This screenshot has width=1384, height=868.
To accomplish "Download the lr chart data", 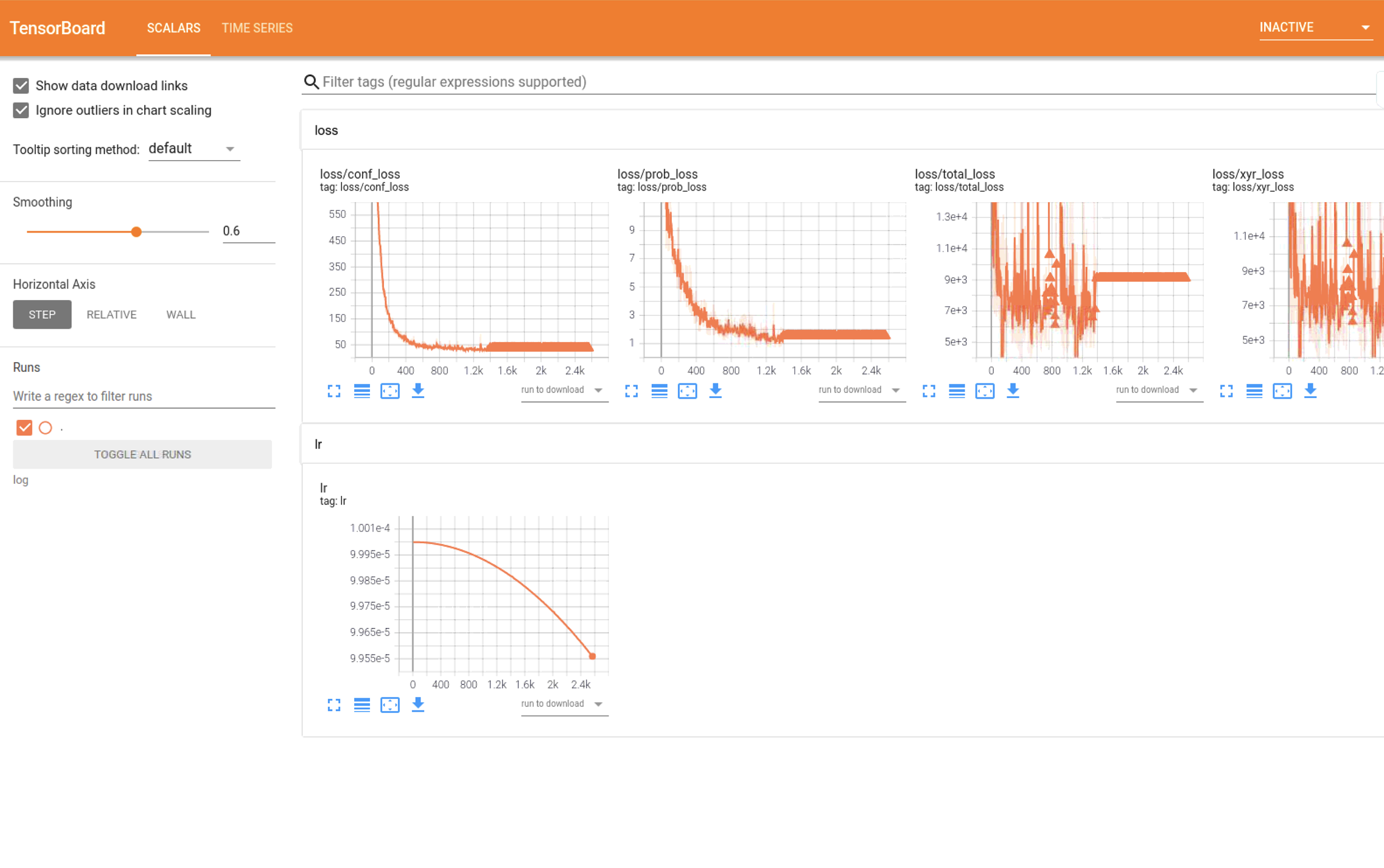I will click(x=418, y=705).
